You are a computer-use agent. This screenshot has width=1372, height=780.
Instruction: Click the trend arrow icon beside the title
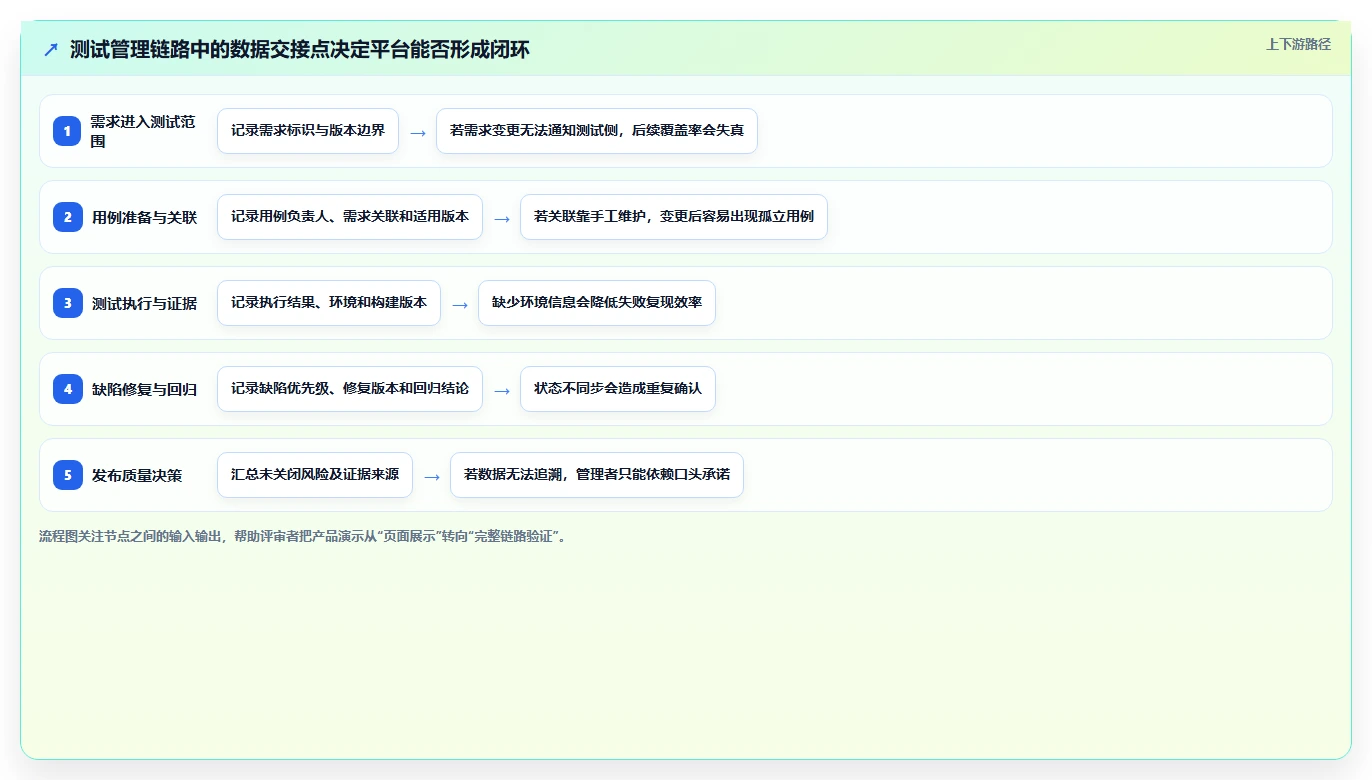(x=51, y=50)
